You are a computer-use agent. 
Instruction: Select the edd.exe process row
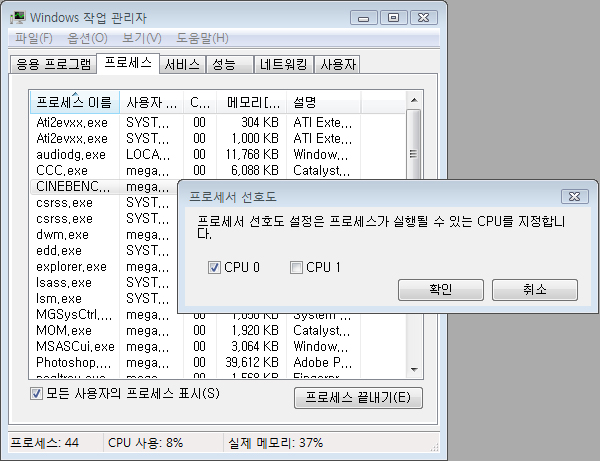point(104,251)
